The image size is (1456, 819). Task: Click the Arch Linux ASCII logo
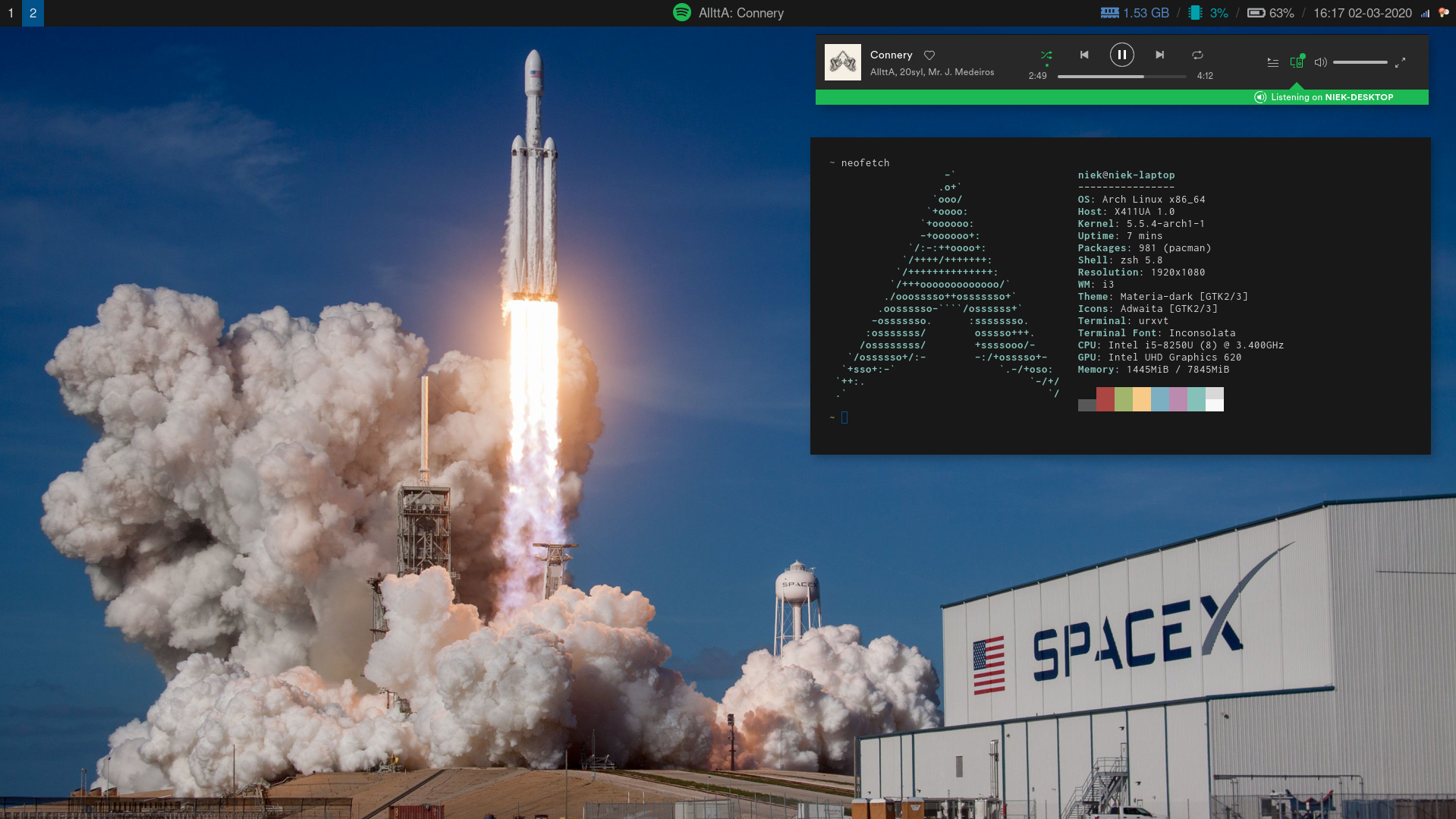point(947,285)
